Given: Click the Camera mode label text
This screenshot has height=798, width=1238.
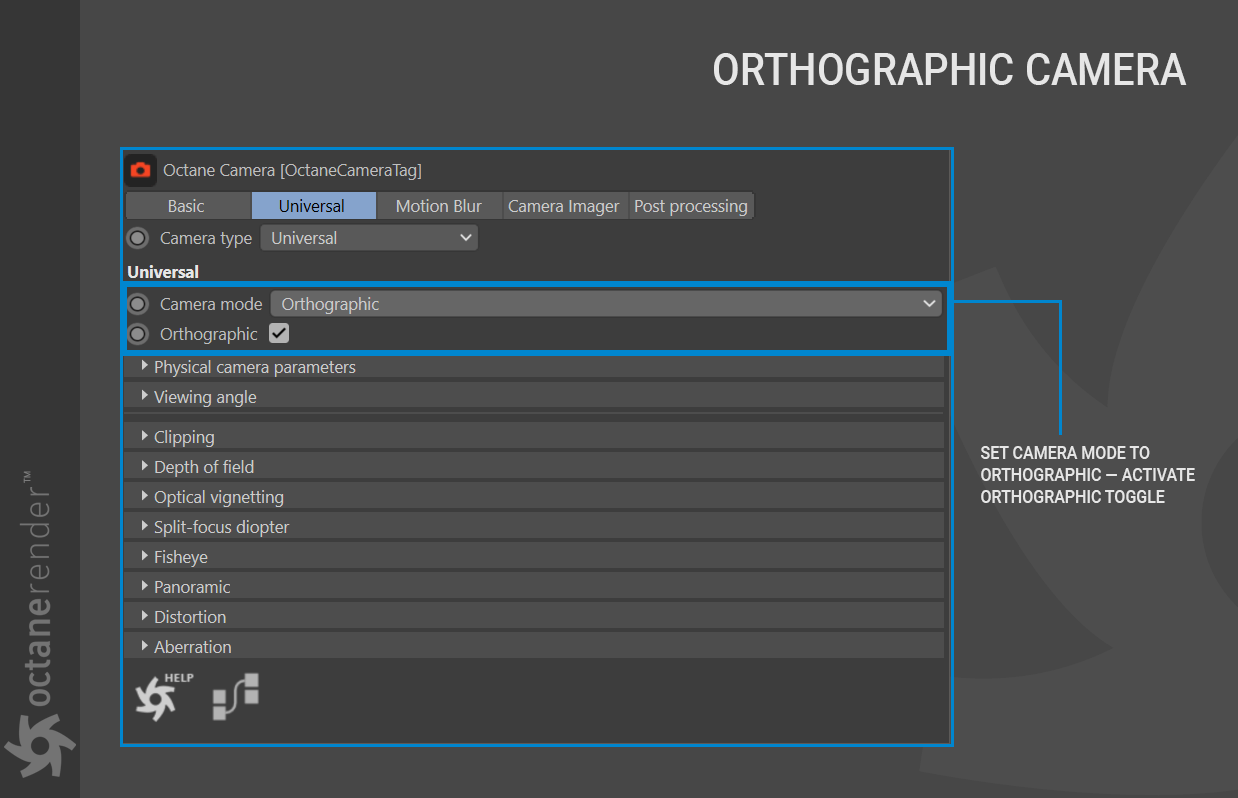Looking at the screenshot, I should click(211, 304).
